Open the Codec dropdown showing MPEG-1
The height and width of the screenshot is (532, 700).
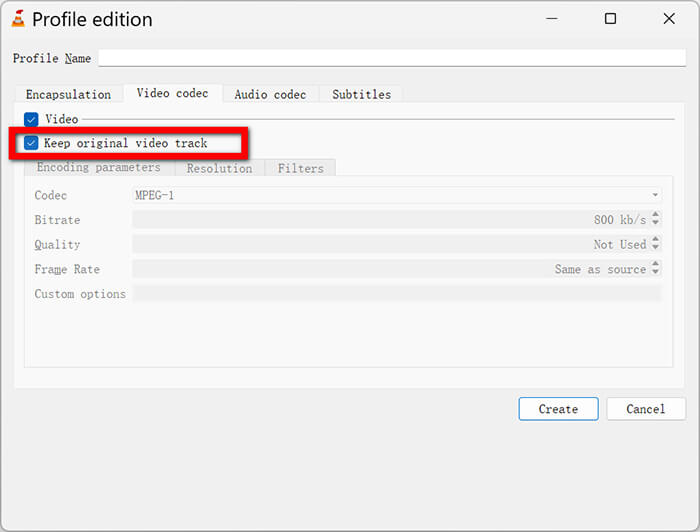pyautogui.click(x=397, y=195)
